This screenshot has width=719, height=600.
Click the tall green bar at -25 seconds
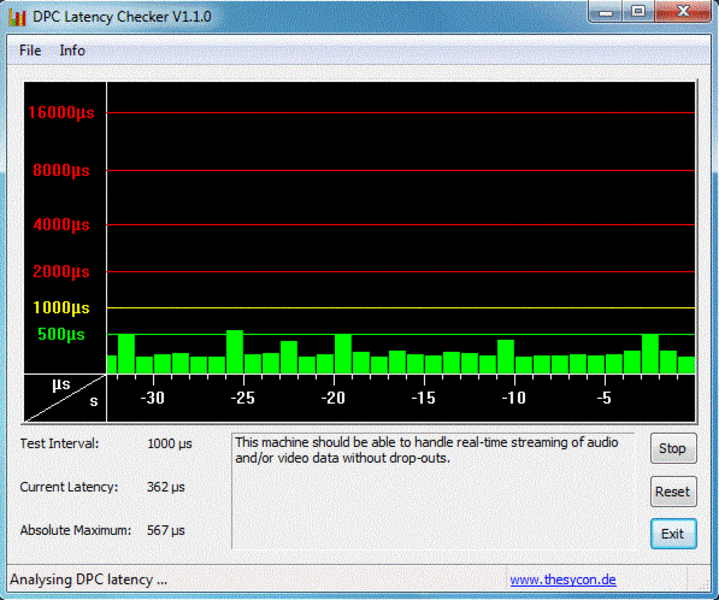(x=235, y=352)
